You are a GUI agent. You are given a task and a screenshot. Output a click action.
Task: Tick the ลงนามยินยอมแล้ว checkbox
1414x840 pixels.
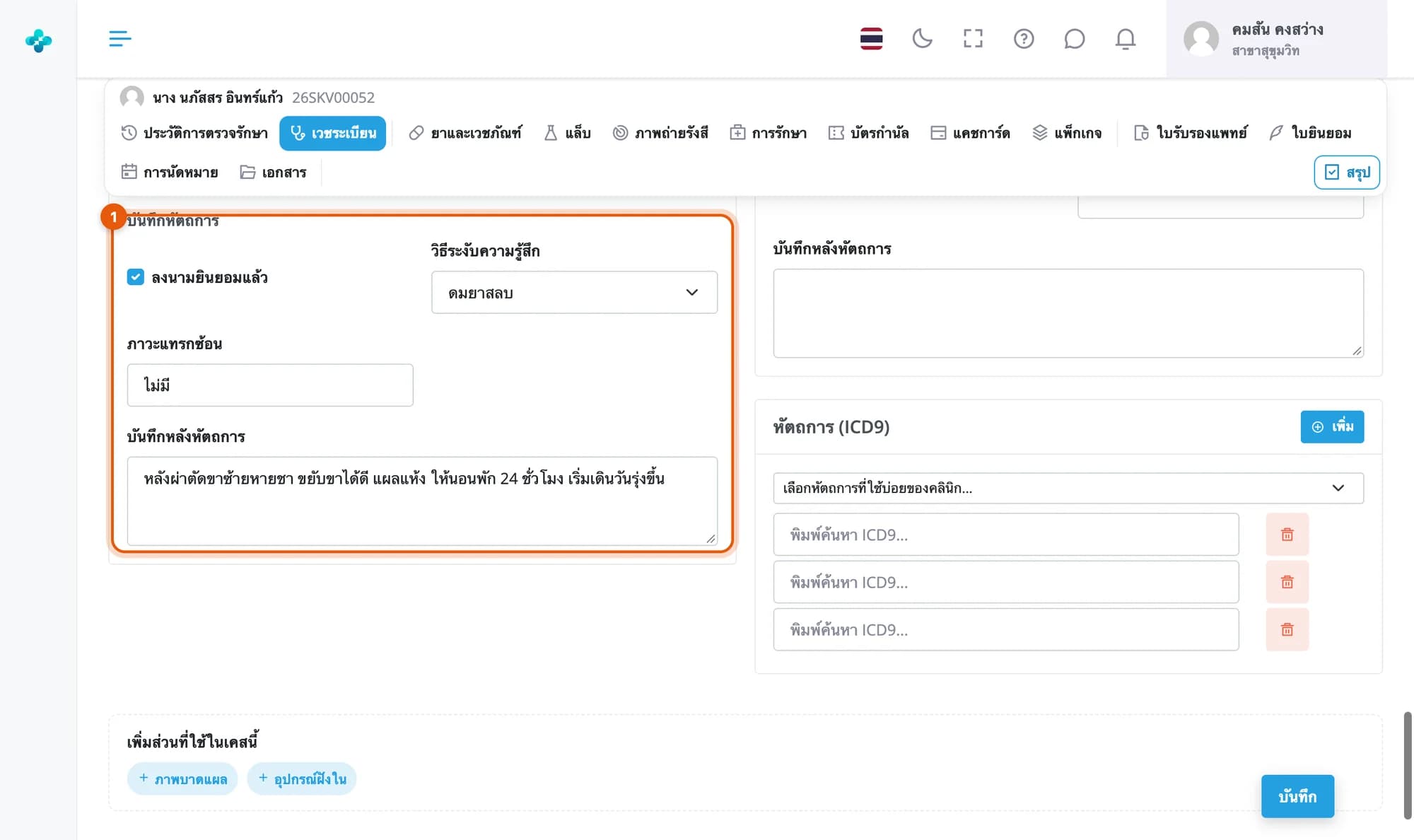(135, 277)
